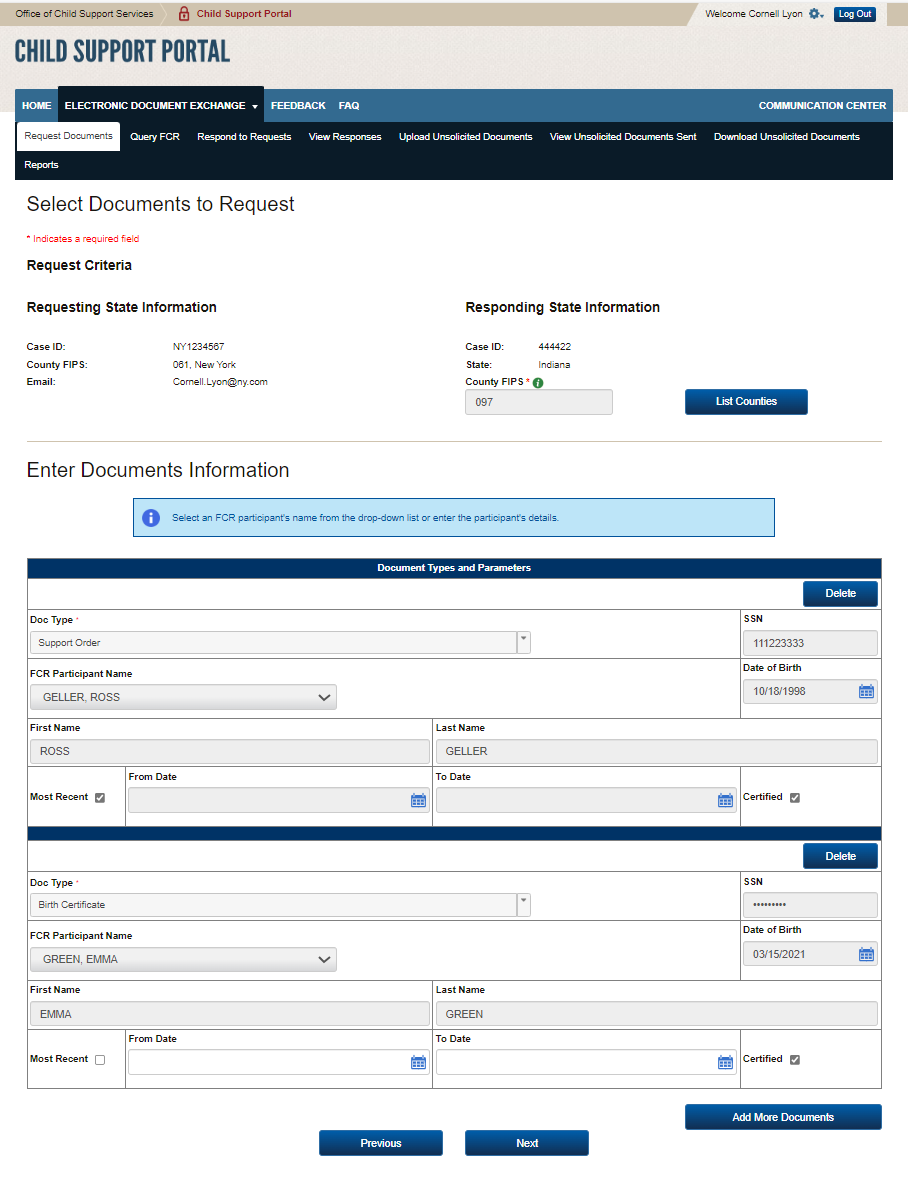Click the County FIPS input field

click(x=538, y=402)
